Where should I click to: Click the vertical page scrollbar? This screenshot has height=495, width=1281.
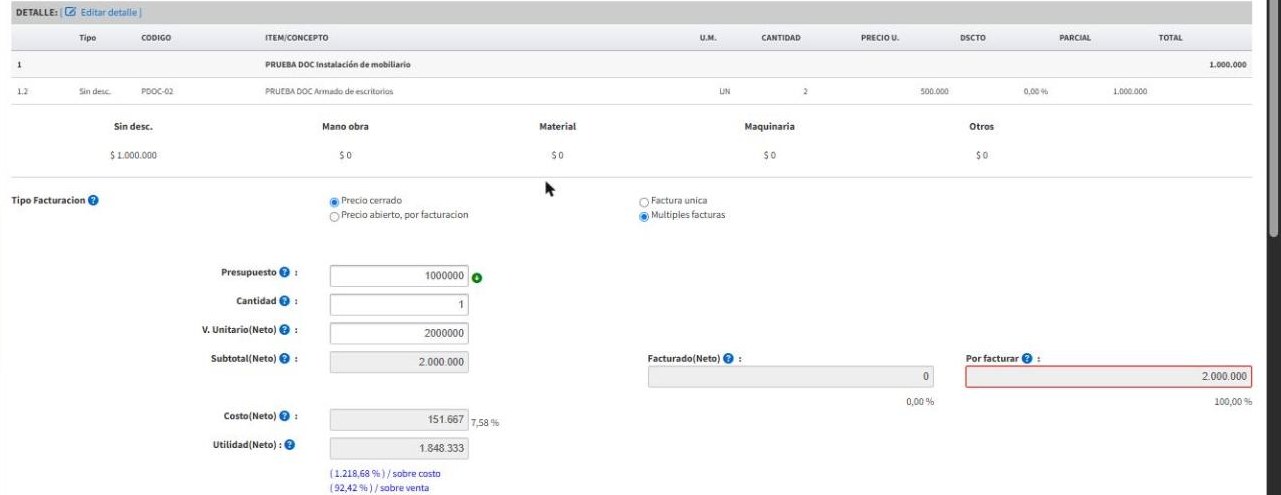(1273, 120)
